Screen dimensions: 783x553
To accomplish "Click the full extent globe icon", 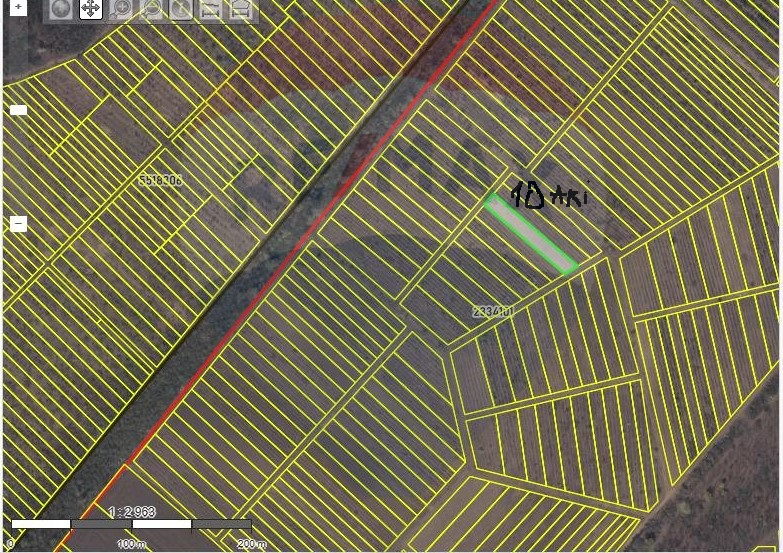I will coord(62,9).
